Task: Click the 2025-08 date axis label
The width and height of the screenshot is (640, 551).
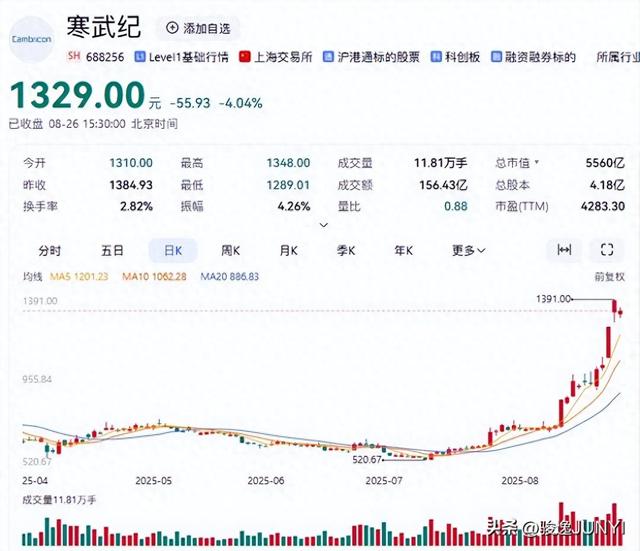Action: [x=520, y=481]
